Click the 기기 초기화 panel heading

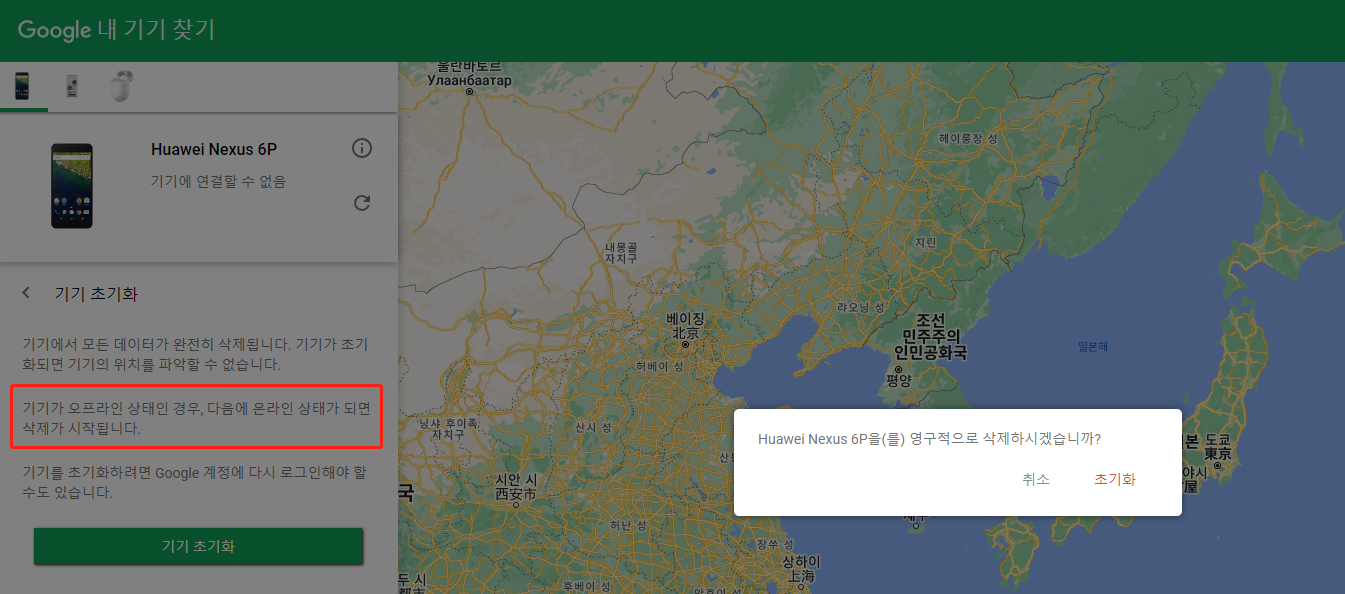coord(96,294)
